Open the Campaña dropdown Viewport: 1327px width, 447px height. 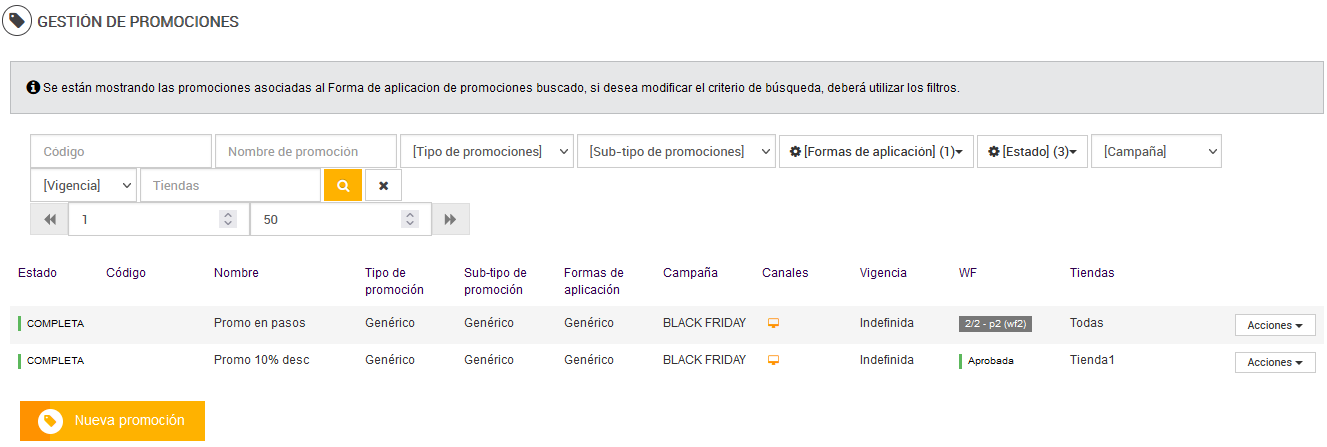coord(1155,152)
